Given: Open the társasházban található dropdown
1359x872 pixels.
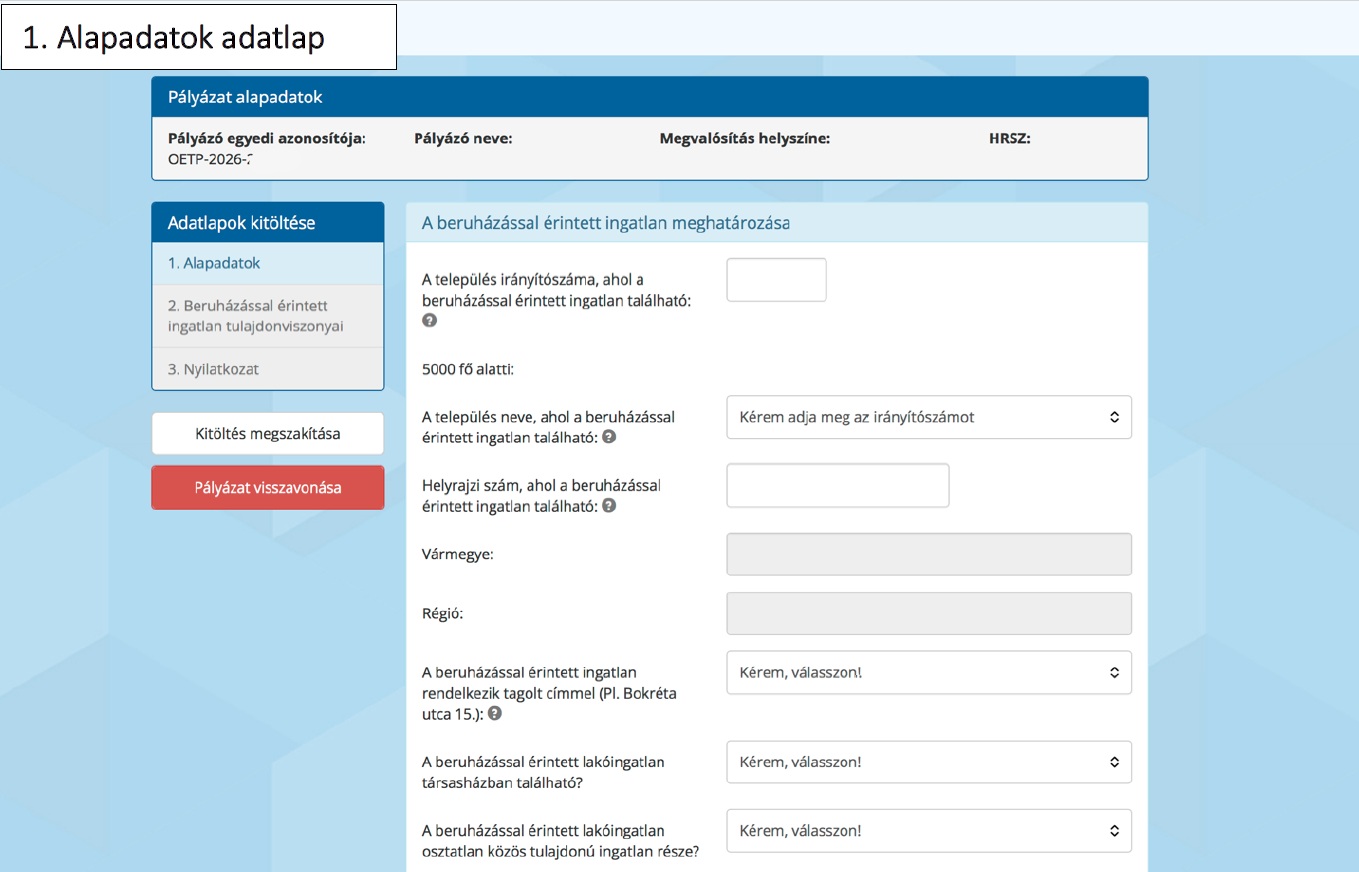Looking at the screenshot, I should point(928,762).
